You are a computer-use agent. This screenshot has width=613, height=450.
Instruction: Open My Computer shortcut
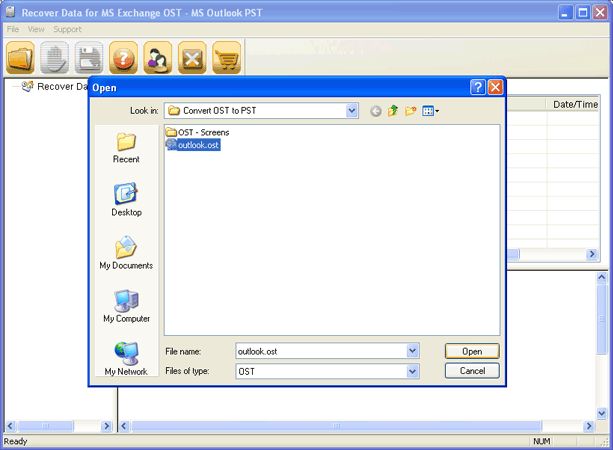point(126,307)
